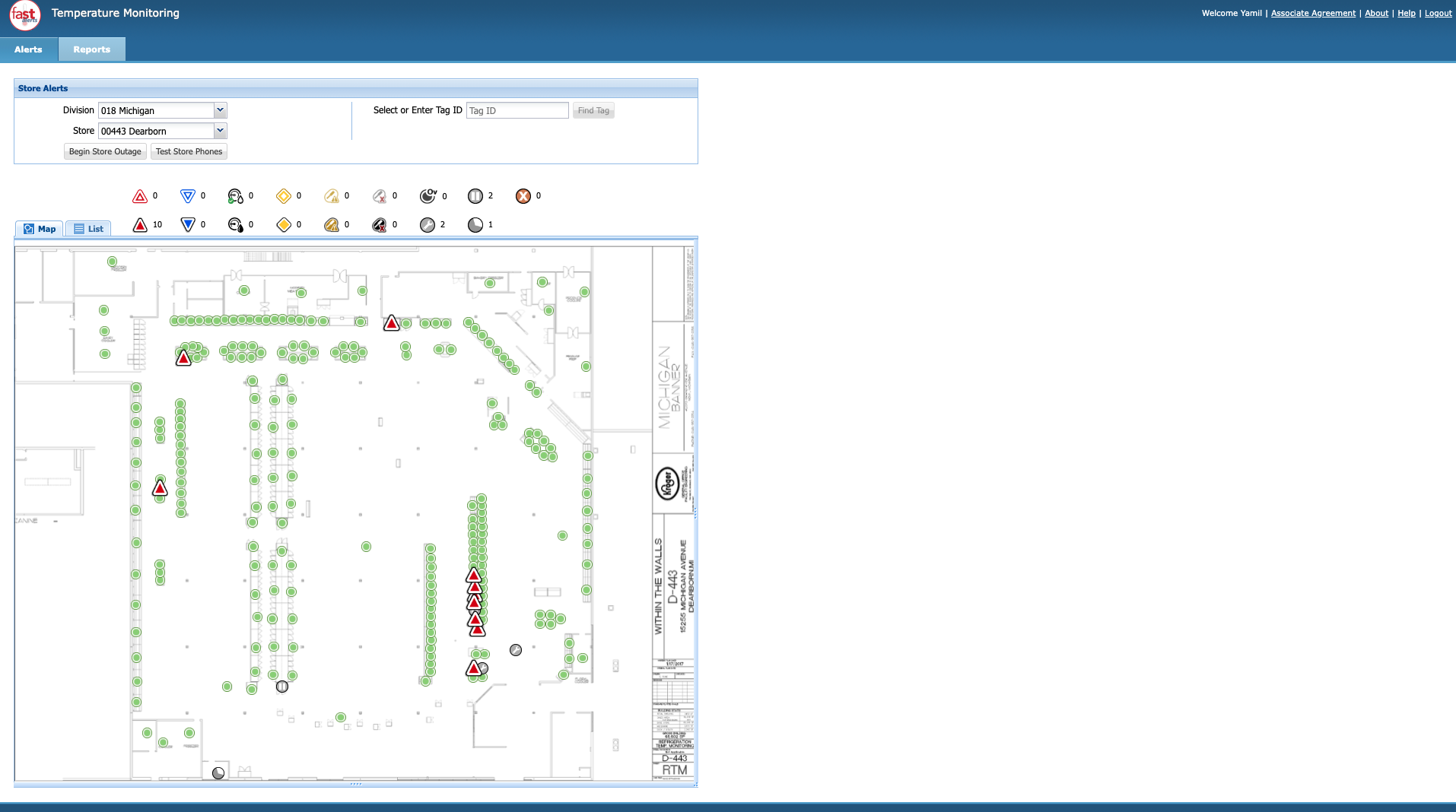The height and width of the screenshot is (812, 1456).
Task: Click the solid yellow diamond legend icon
Action: pyautogui.click(x=284, y=225)
